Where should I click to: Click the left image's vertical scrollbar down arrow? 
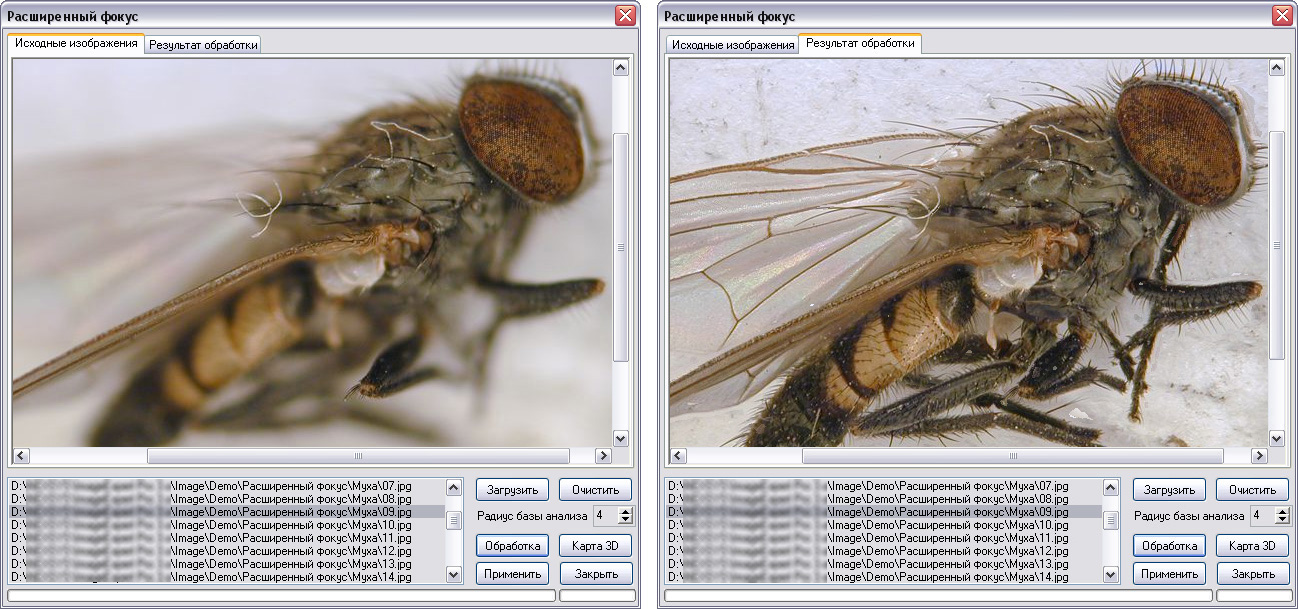tap(620, 438)
